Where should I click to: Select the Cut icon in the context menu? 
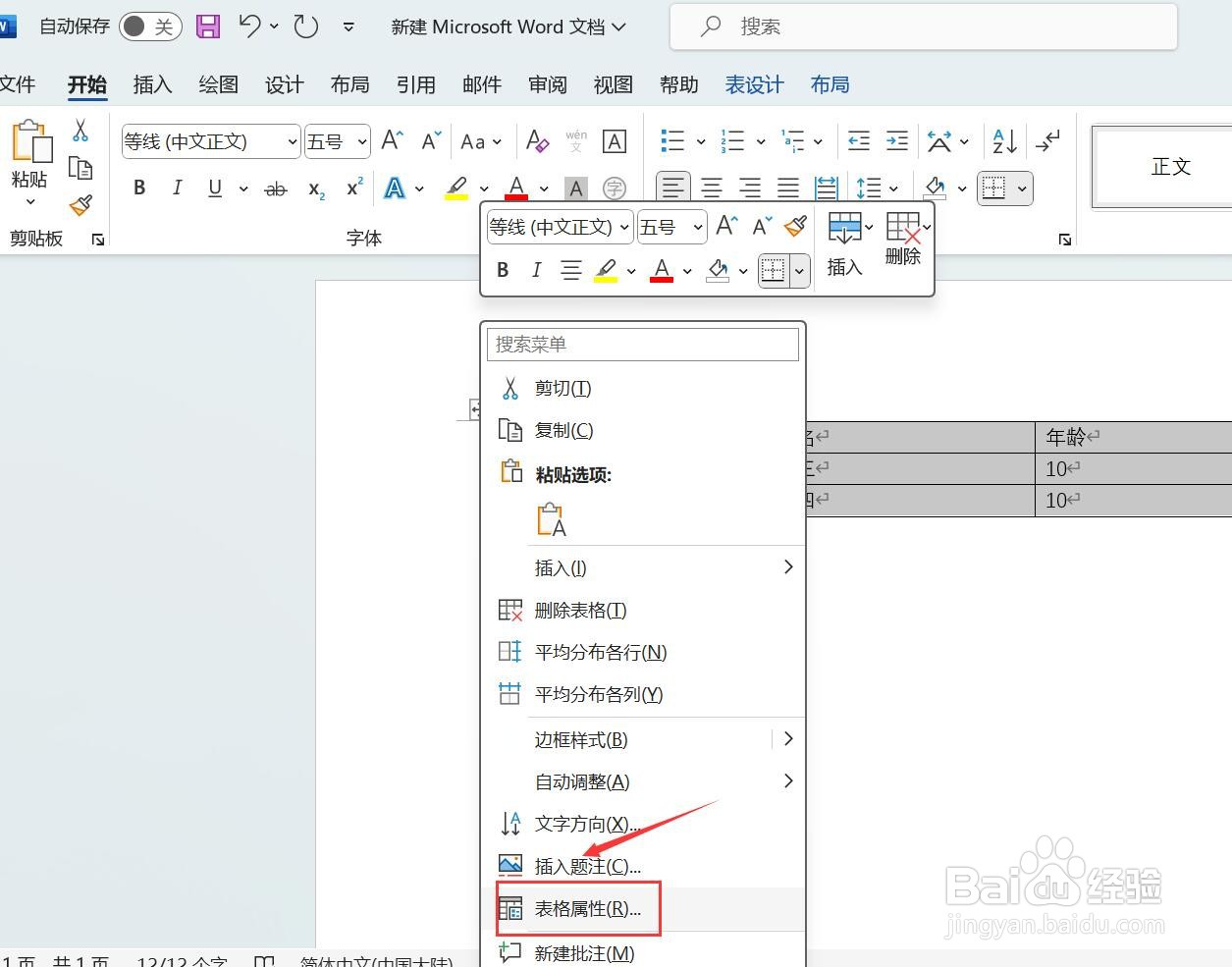tap(510, 388)
